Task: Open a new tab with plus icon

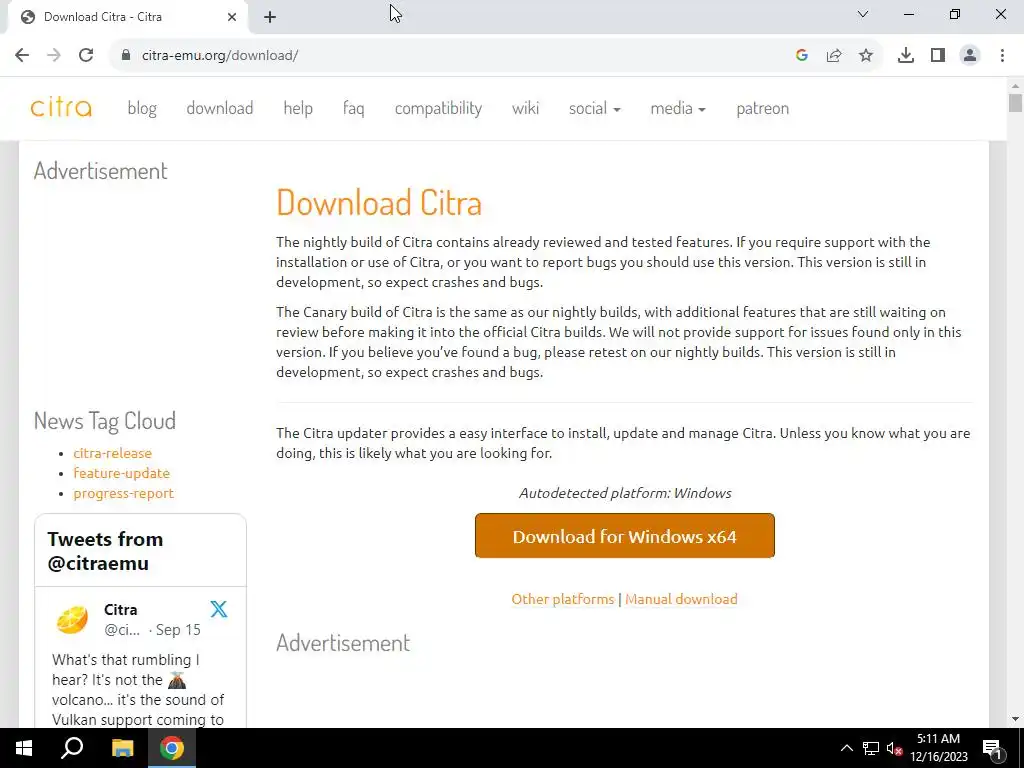Action: [270, 17]
